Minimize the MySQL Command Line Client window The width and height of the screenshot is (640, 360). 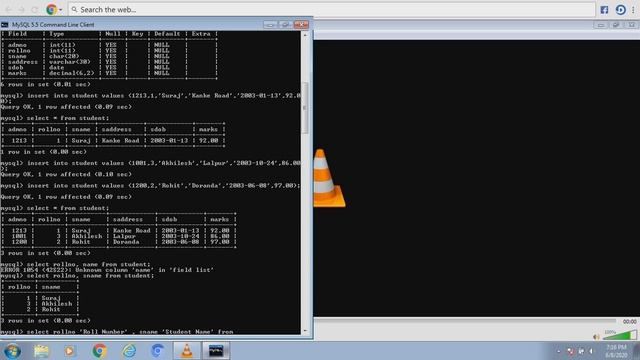point(270,25)
